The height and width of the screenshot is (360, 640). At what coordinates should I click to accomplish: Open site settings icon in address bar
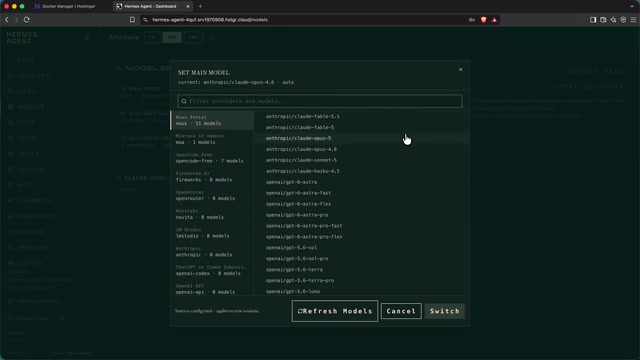tap(145, 20)
